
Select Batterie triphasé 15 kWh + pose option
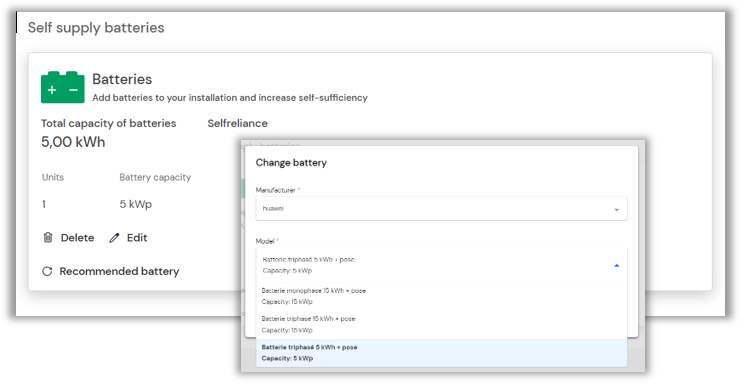tap(441, 324)
